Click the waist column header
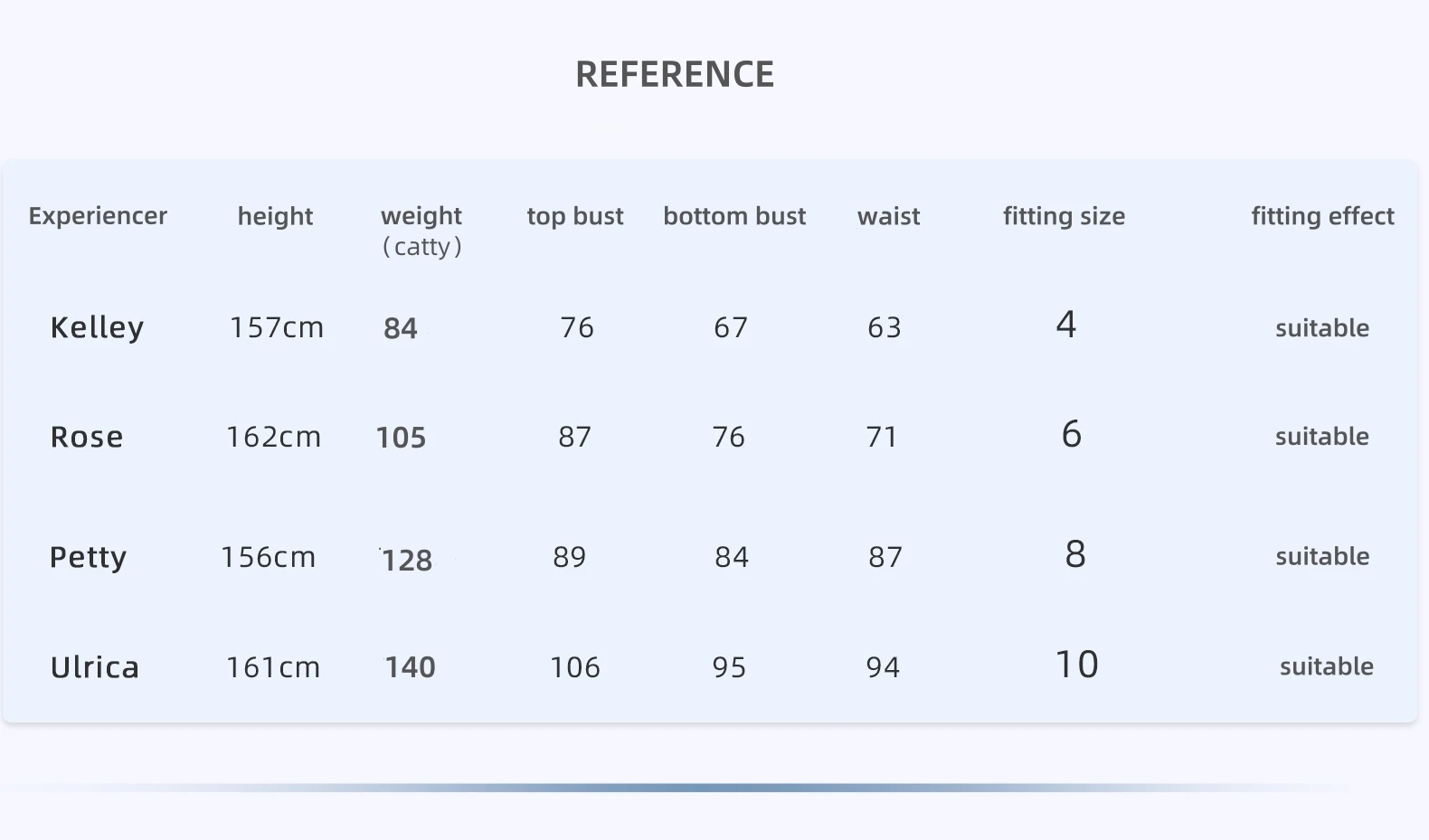1429x840 pixels. pos(888,216)
